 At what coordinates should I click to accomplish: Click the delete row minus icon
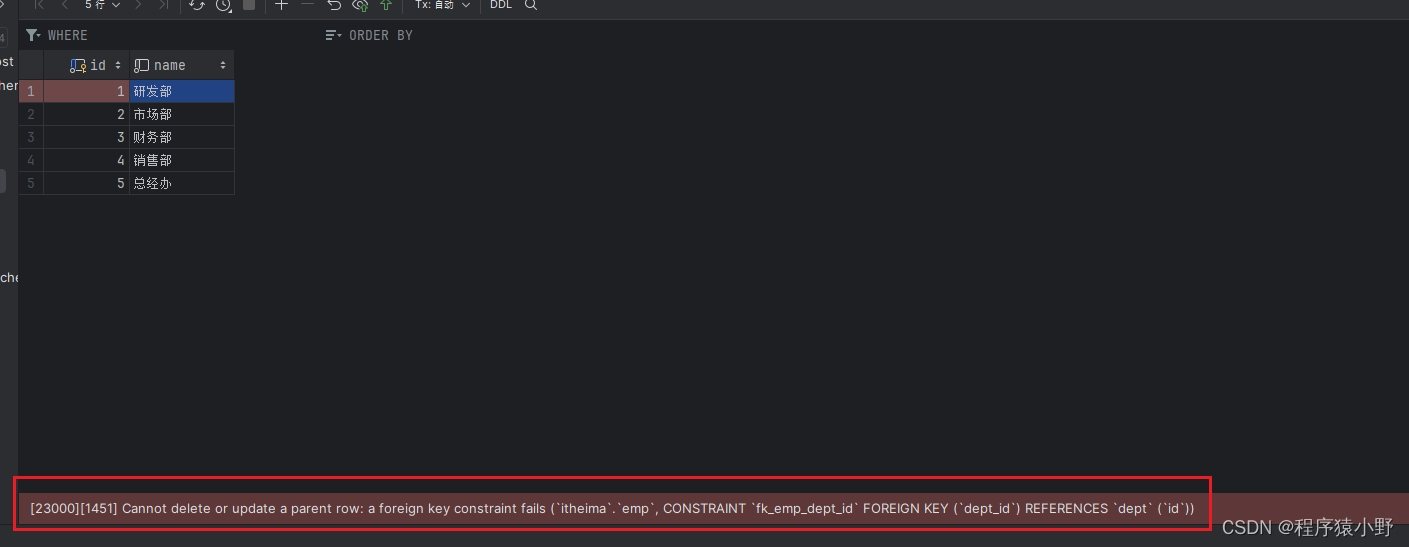307,5
